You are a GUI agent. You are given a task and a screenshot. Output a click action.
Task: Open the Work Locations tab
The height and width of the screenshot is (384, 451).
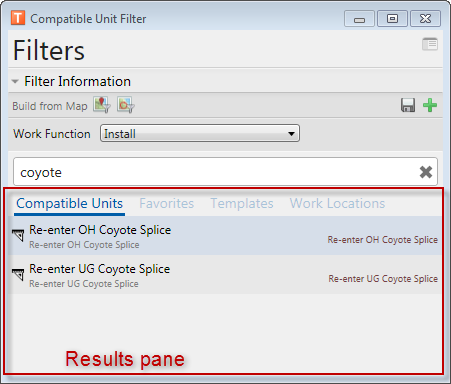[337, 203]
